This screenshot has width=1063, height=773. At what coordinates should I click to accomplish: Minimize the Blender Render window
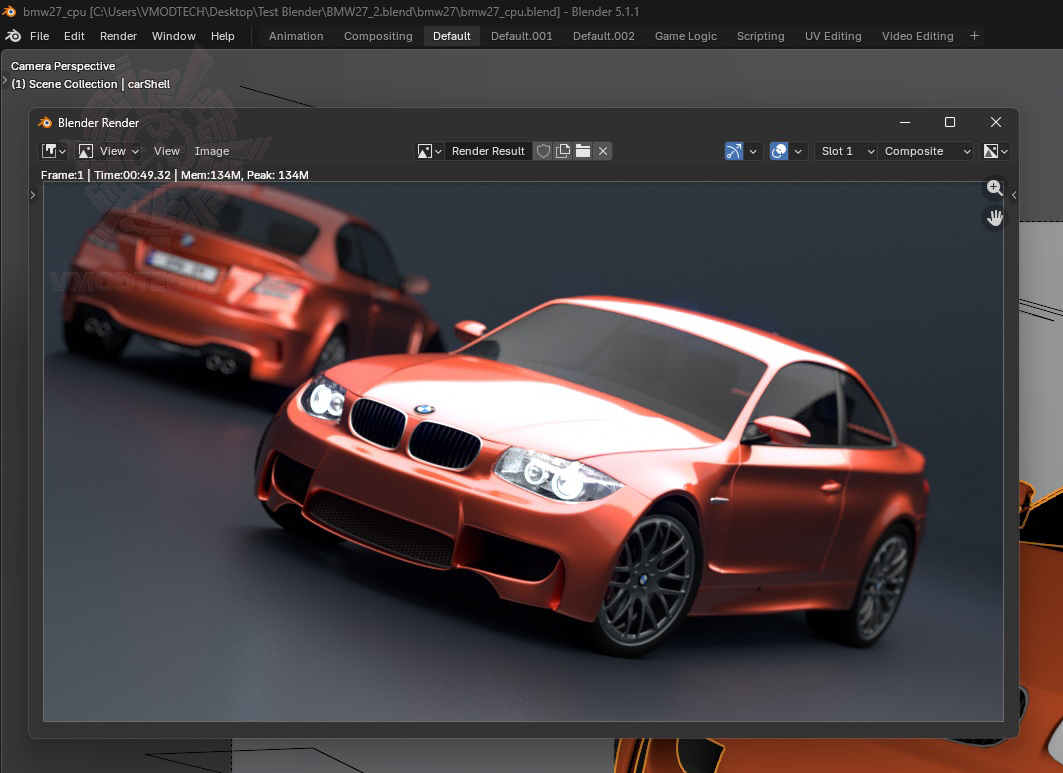(x=904, y=122)
